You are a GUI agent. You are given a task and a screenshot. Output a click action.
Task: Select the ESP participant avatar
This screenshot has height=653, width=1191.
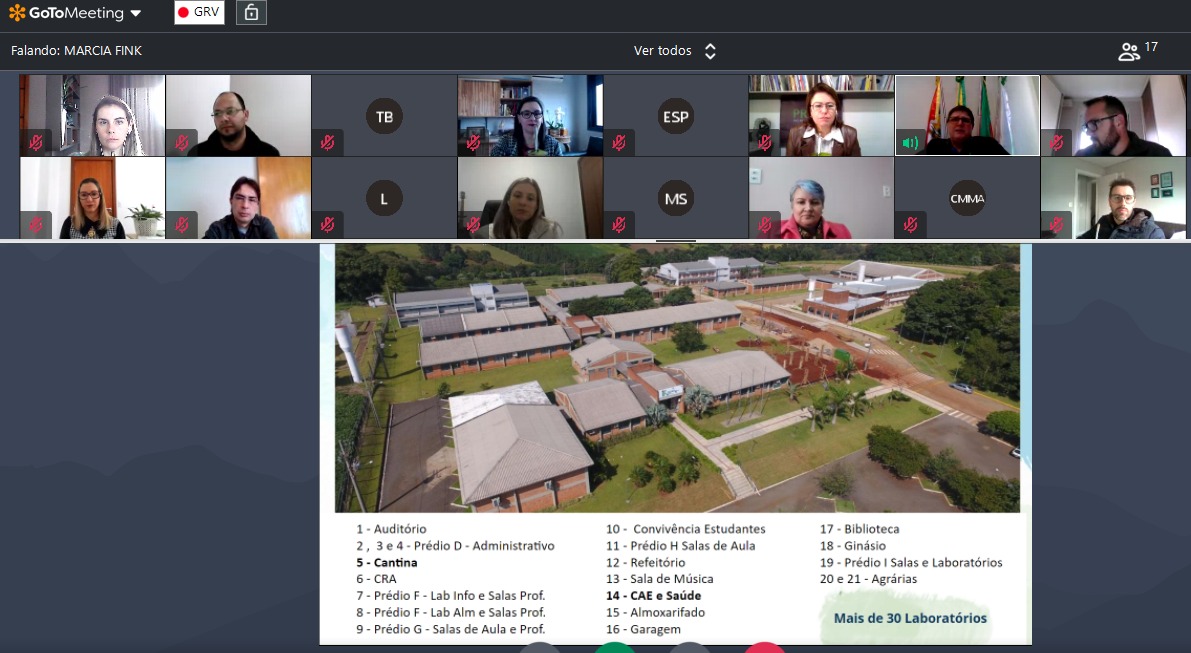676,116
